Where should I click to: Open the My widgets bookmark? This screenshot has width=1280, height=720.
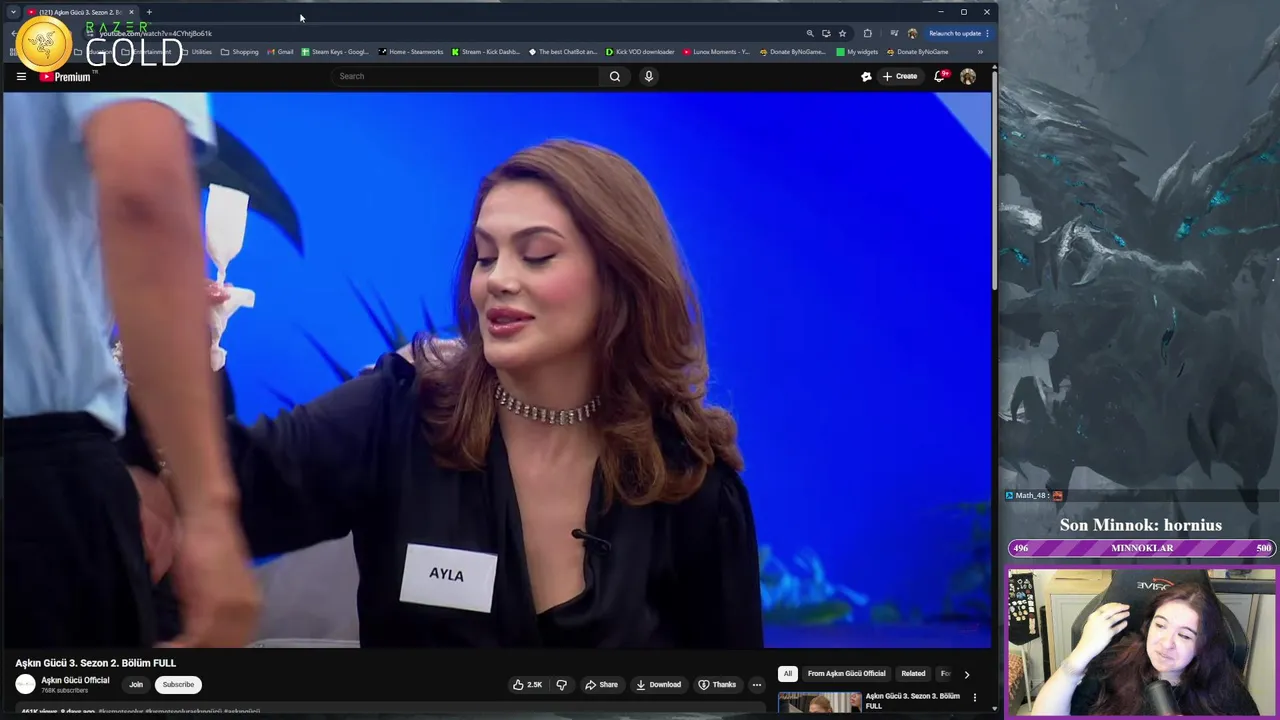[x=857, y=52]
